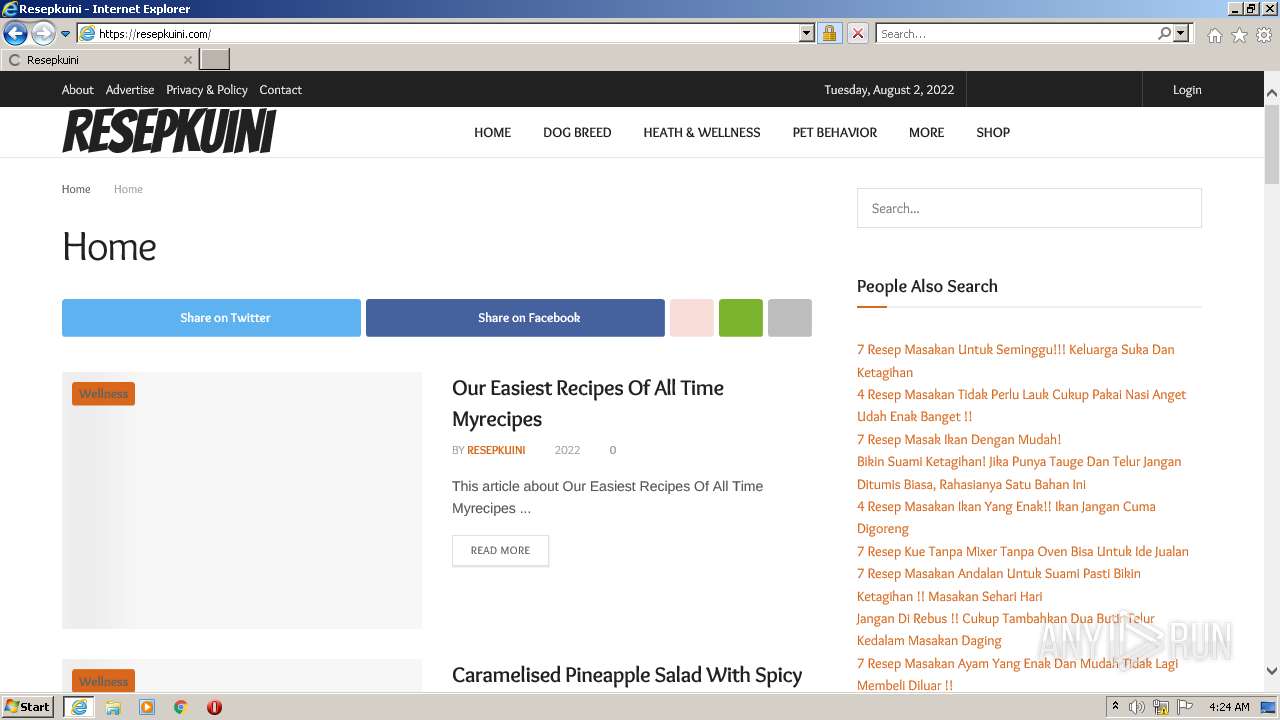
Task: Open the first article thumbnail image
Action: [242, 500]
